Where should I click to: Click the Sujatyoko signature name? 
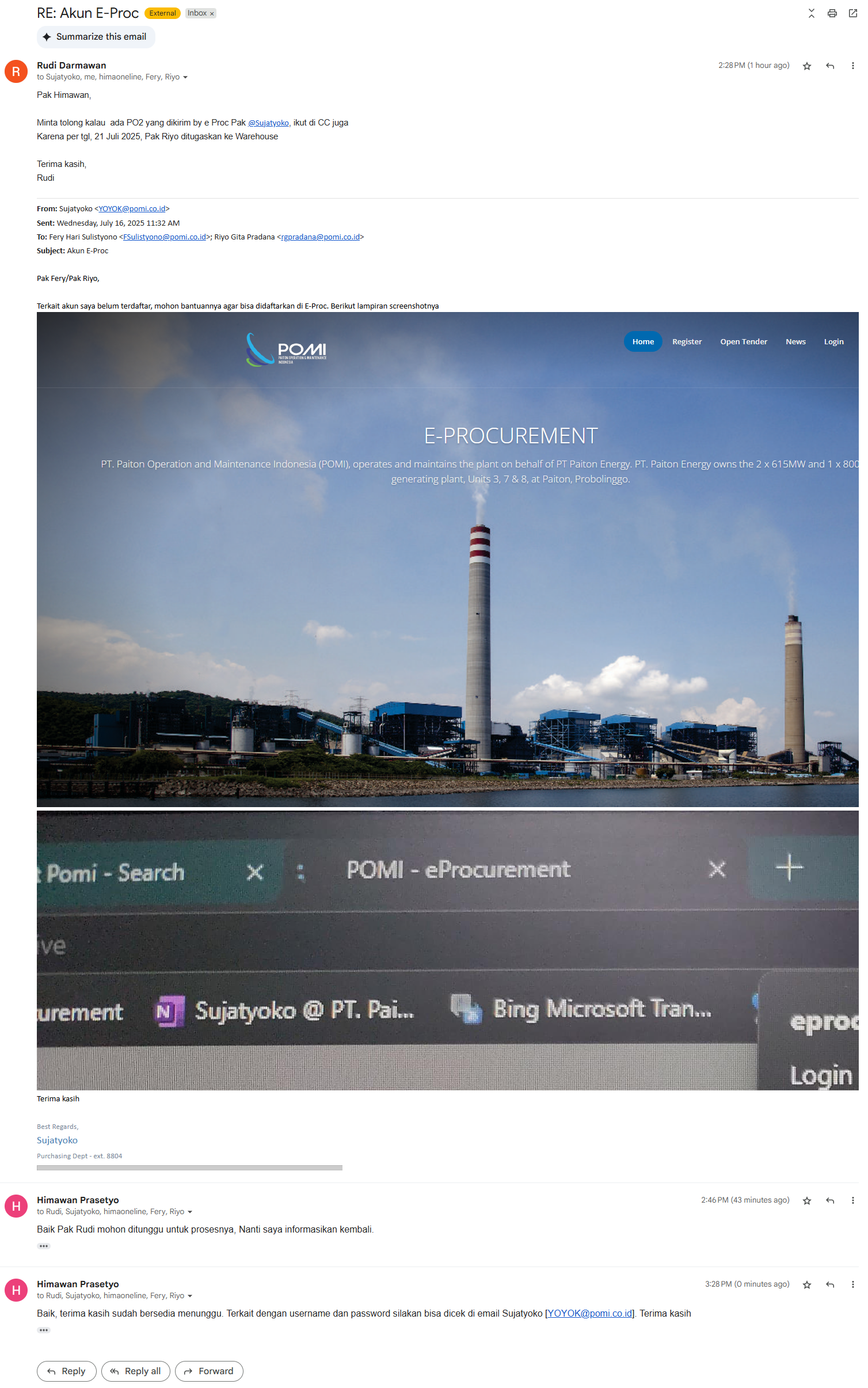point(57,1140)
